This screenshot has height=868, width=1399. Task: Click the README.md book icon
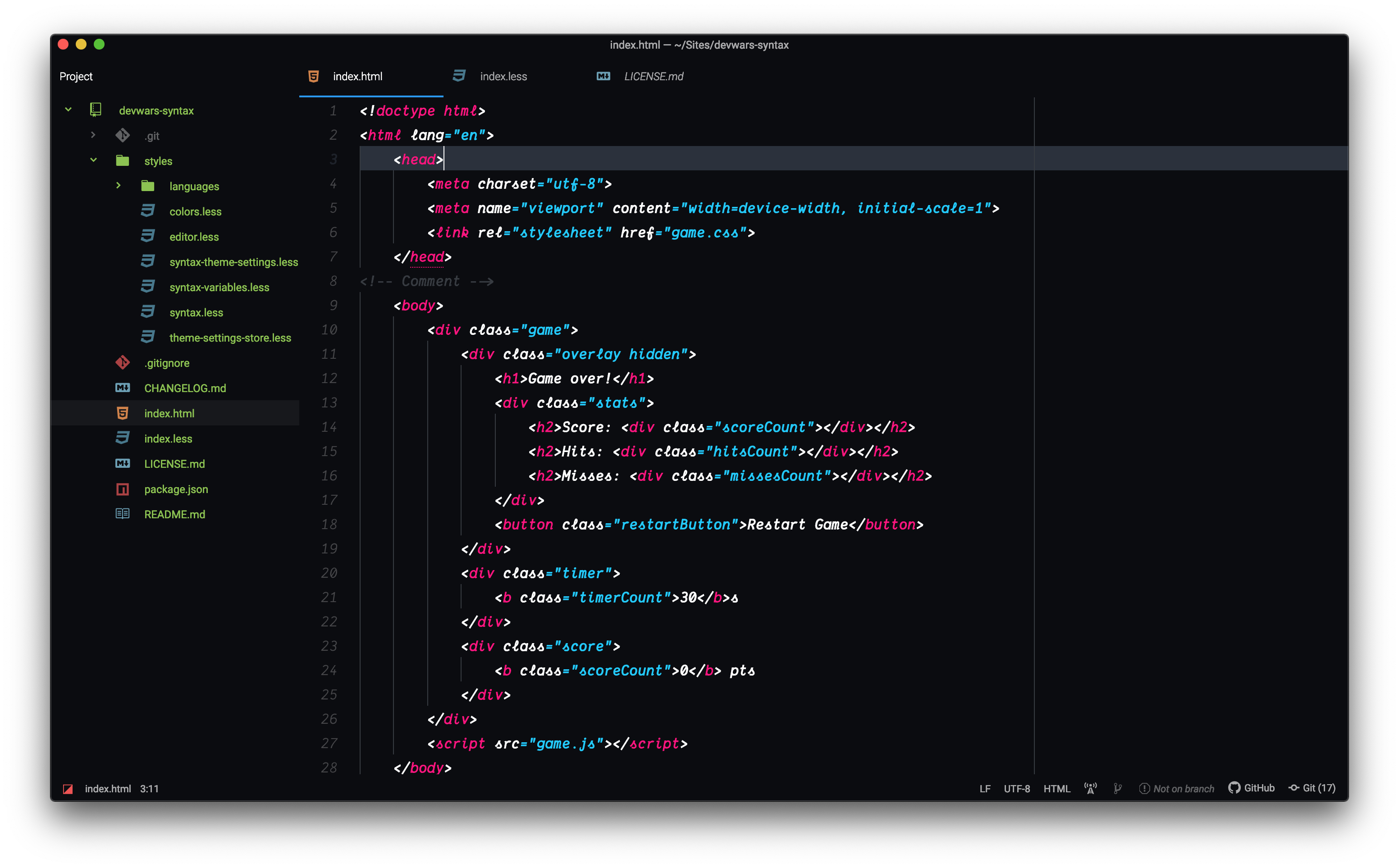coord(122,514)
